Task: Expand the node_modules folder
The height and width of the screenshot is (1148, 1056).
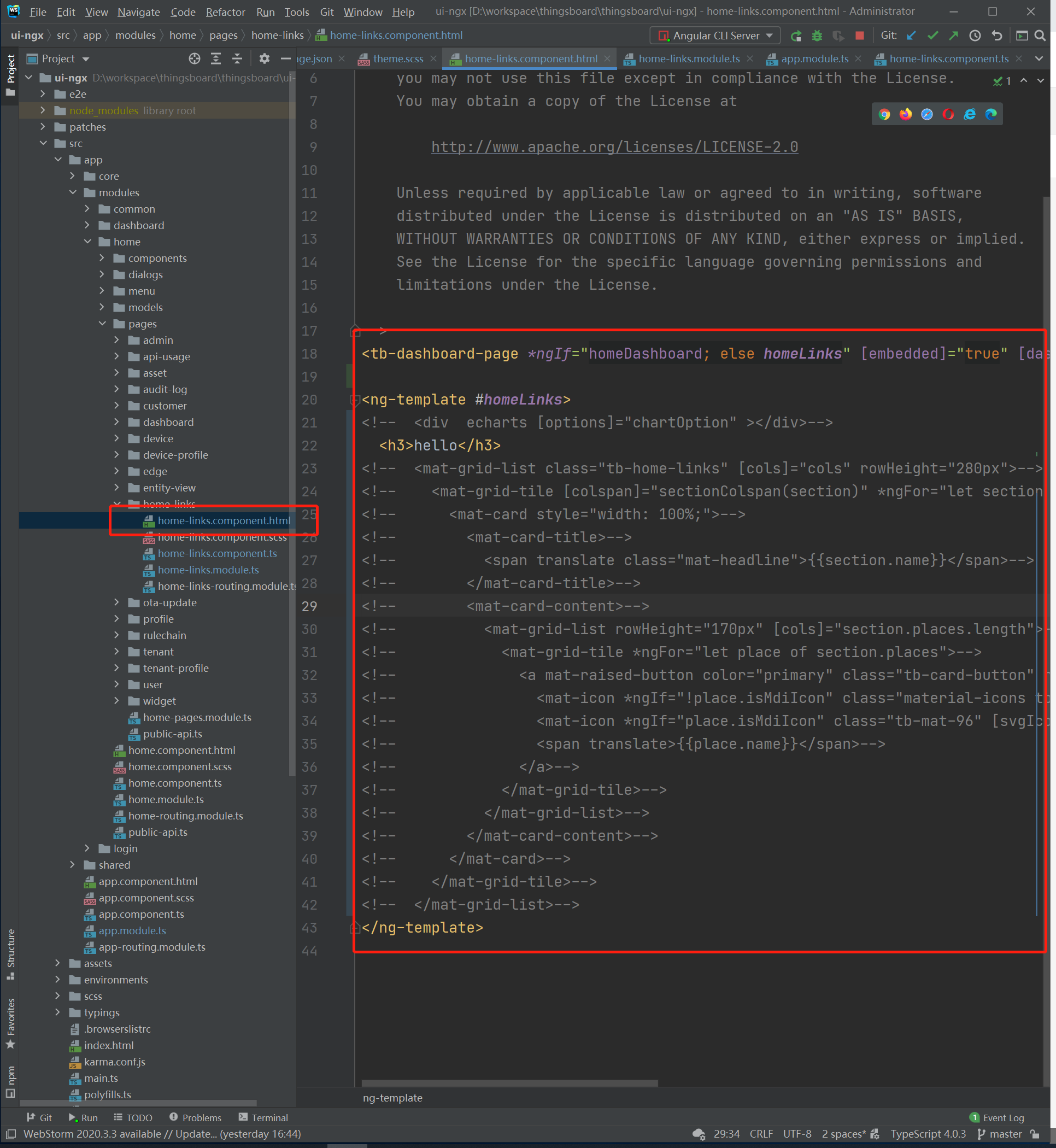Action: [x=43, y=110]
